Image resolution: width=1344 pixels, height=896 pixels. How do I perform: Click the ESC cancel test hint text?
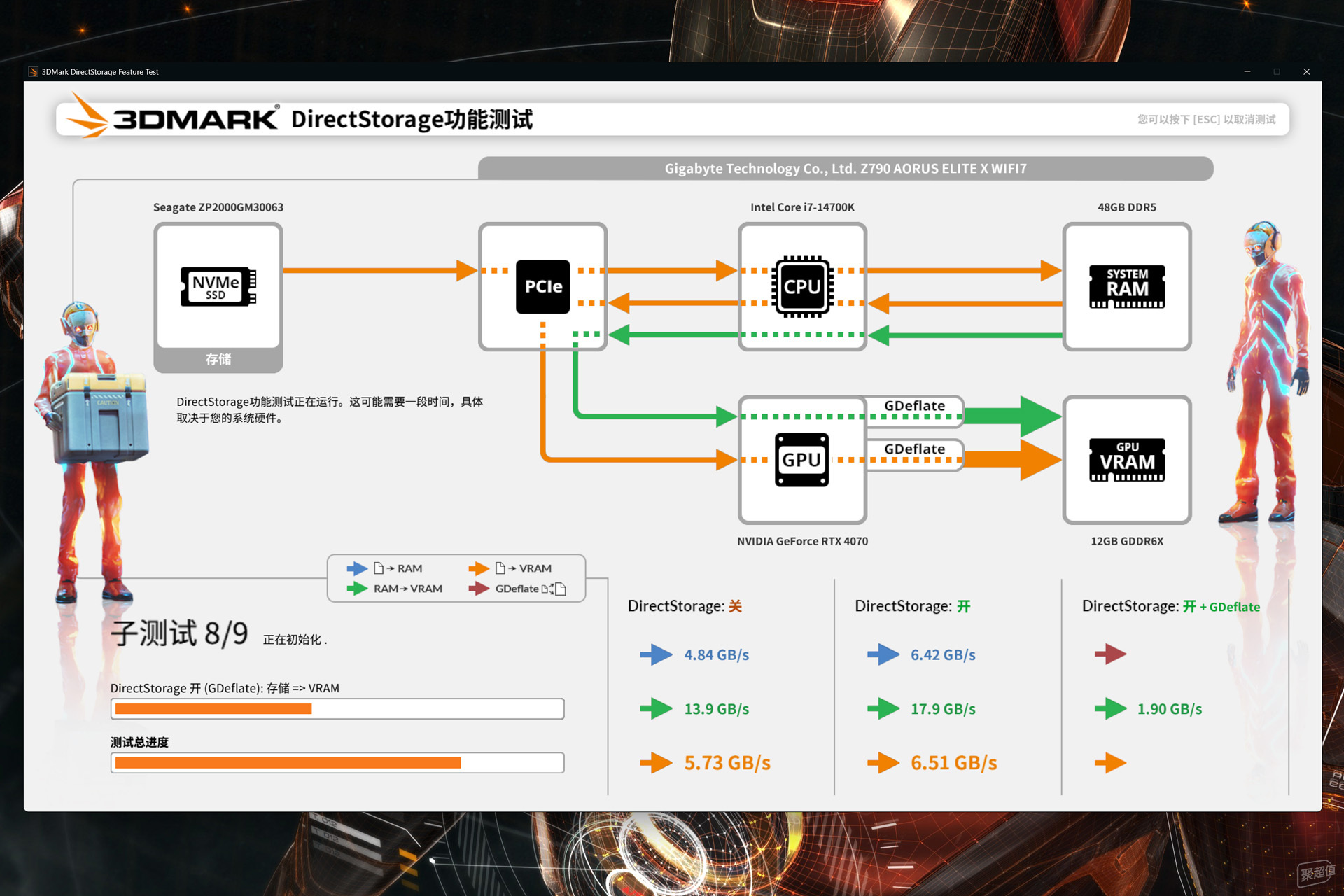tap(1207, 120)
